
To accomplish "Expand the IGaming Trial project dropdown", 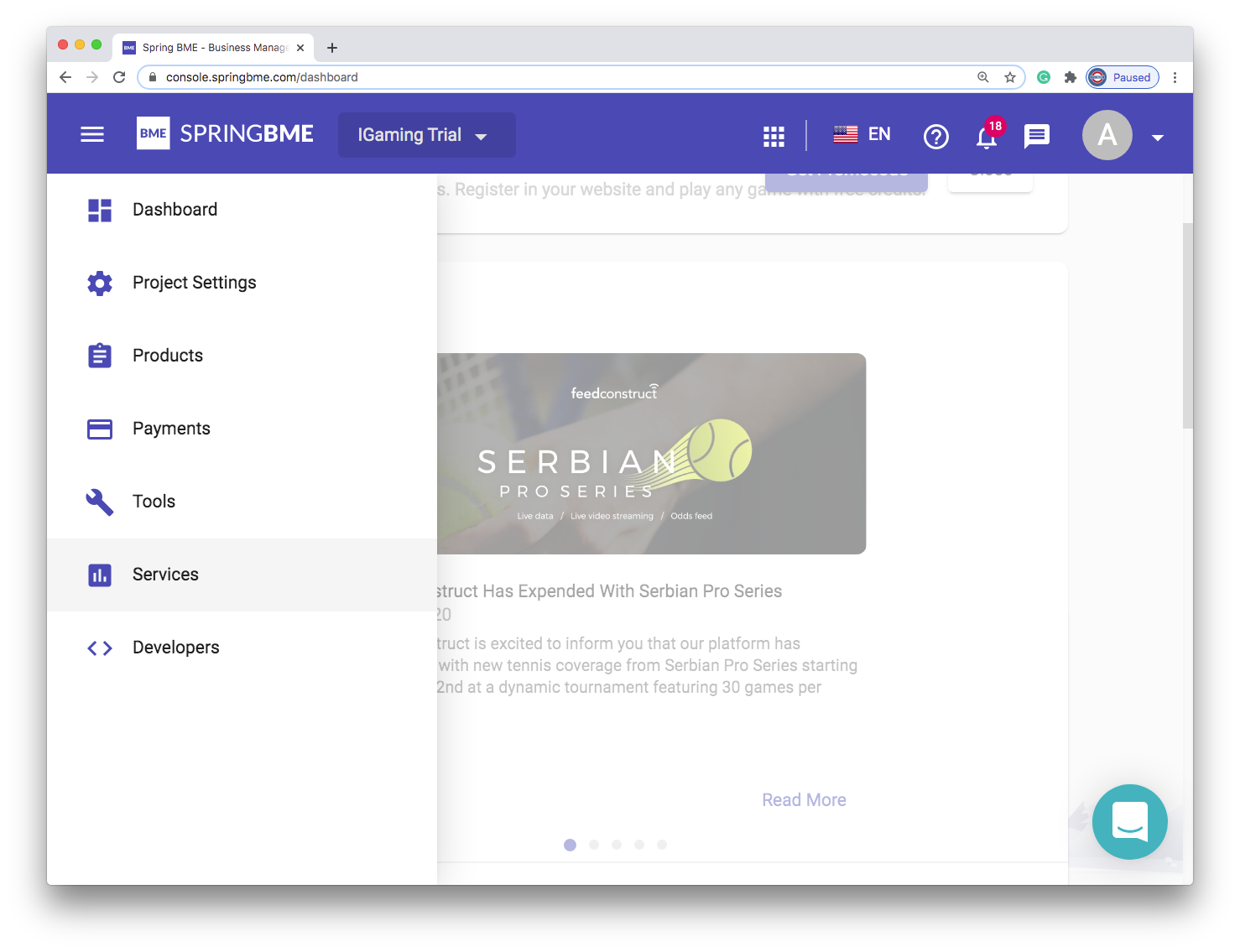I will (426, 135).
